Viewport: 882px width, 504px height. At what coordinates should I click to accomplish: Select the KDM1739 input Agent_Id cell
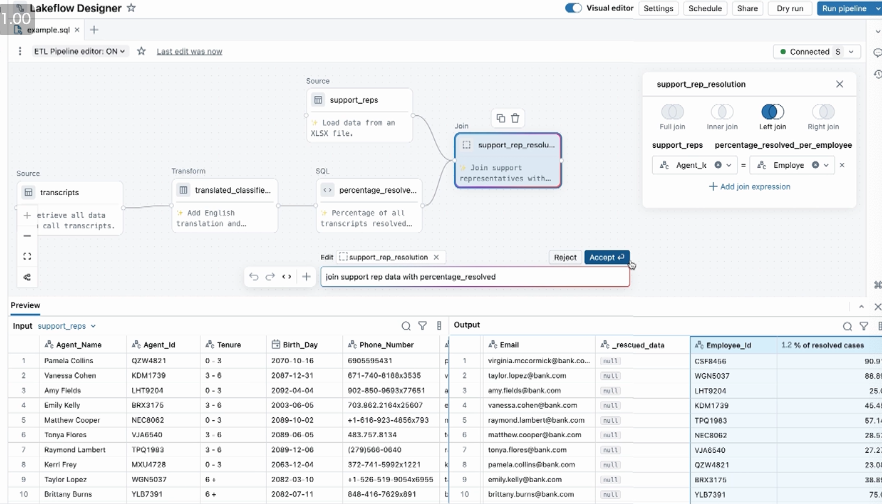click(163, 376)
